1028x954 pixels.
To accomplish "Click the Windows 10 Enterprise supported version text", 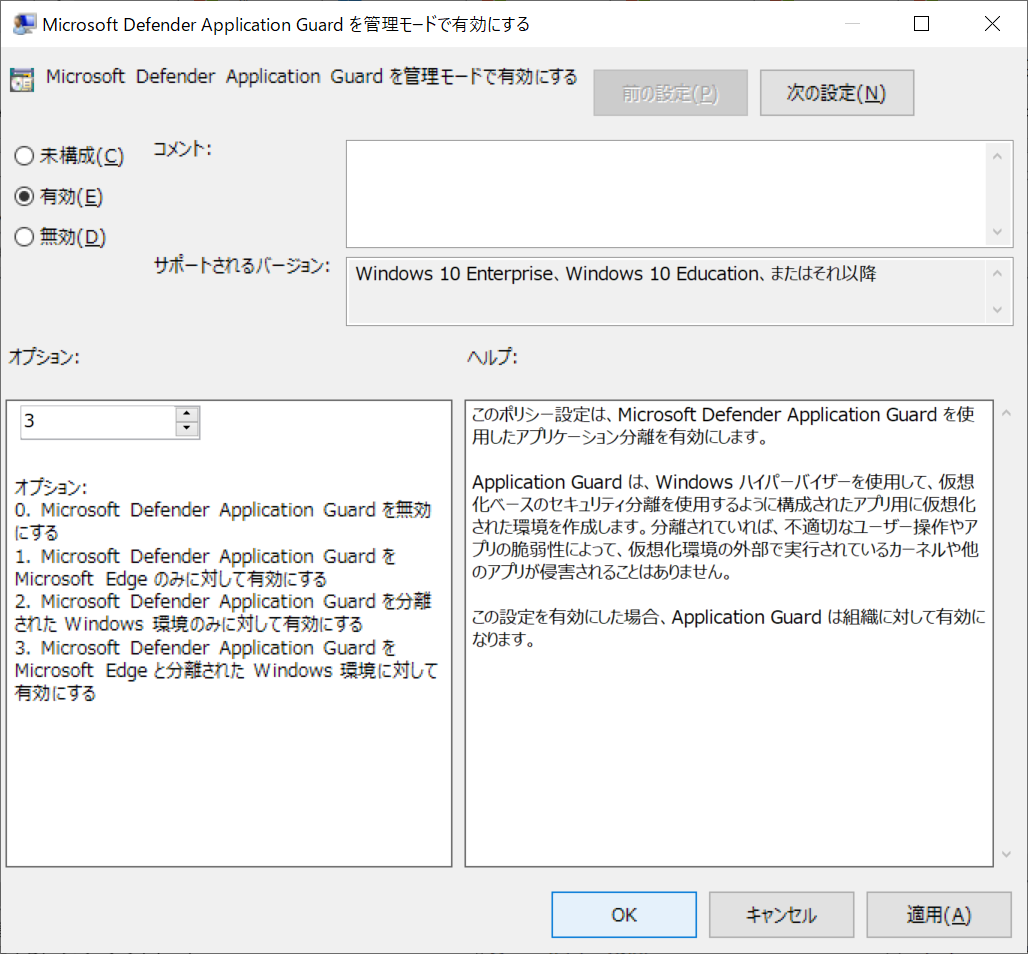I will click(616, 273).
